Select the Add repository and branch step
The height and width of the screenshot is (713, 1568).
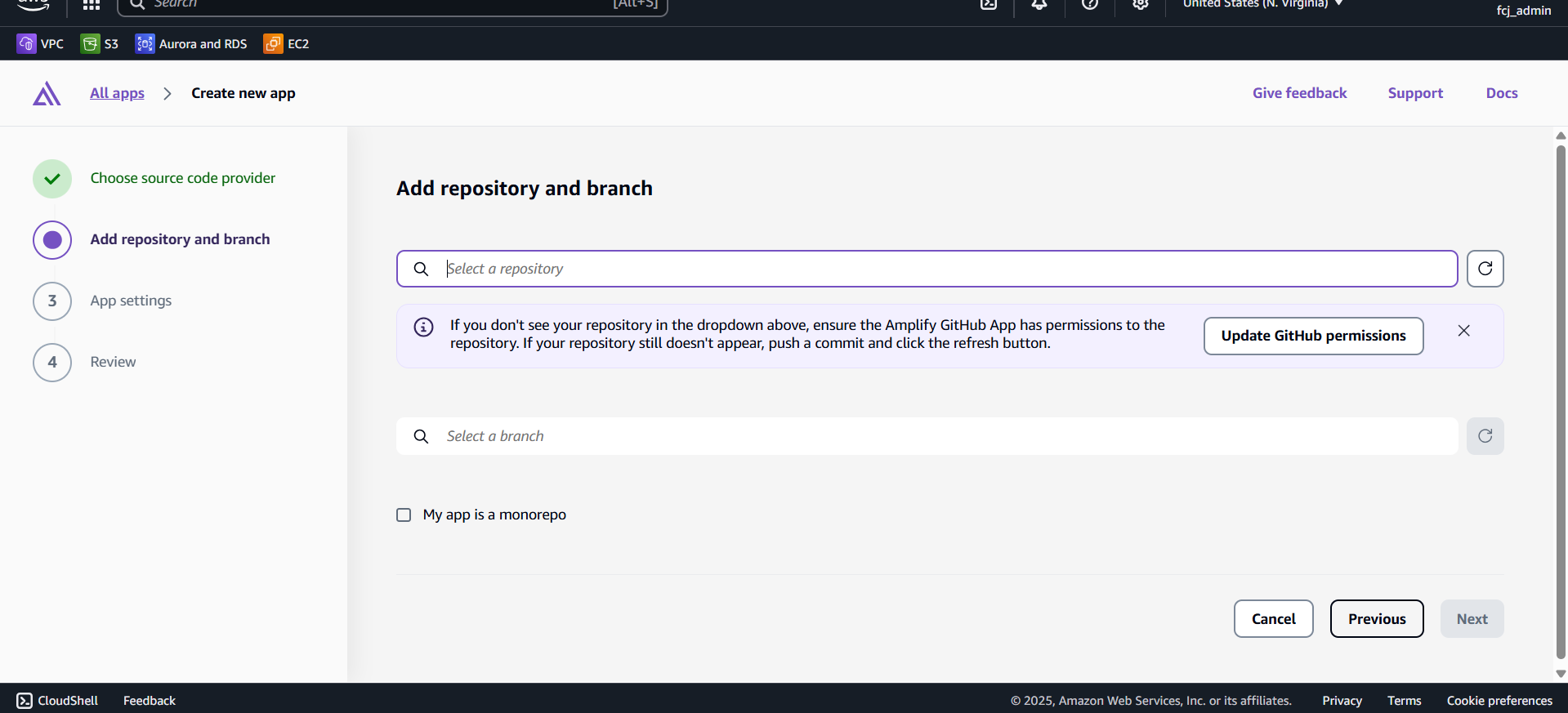(180, 239)
